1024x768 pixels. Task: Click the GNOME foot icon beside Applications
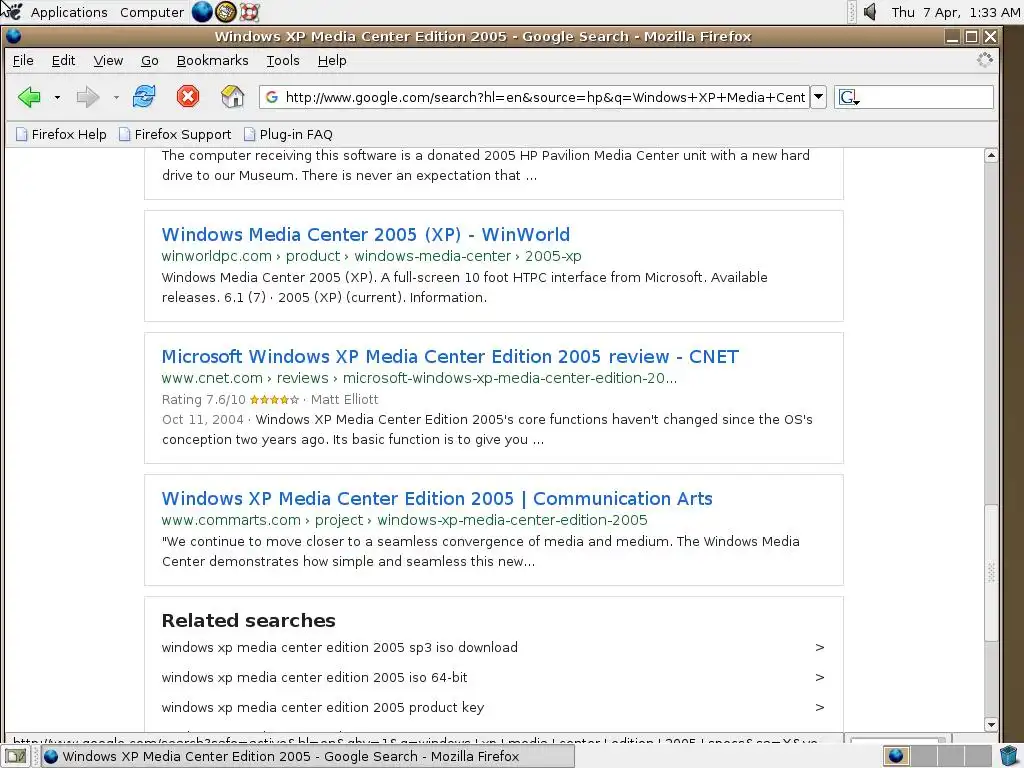13,11
